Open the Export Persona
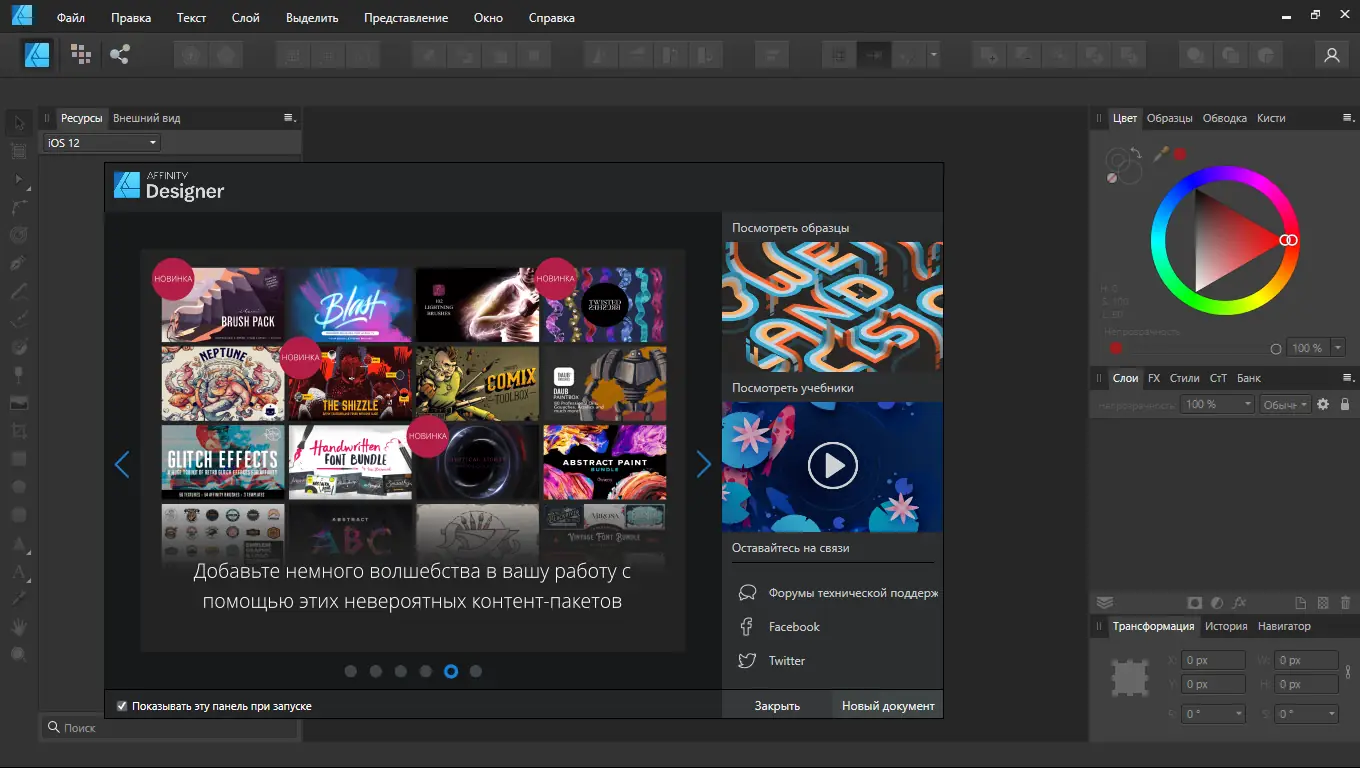 (120, 55)
